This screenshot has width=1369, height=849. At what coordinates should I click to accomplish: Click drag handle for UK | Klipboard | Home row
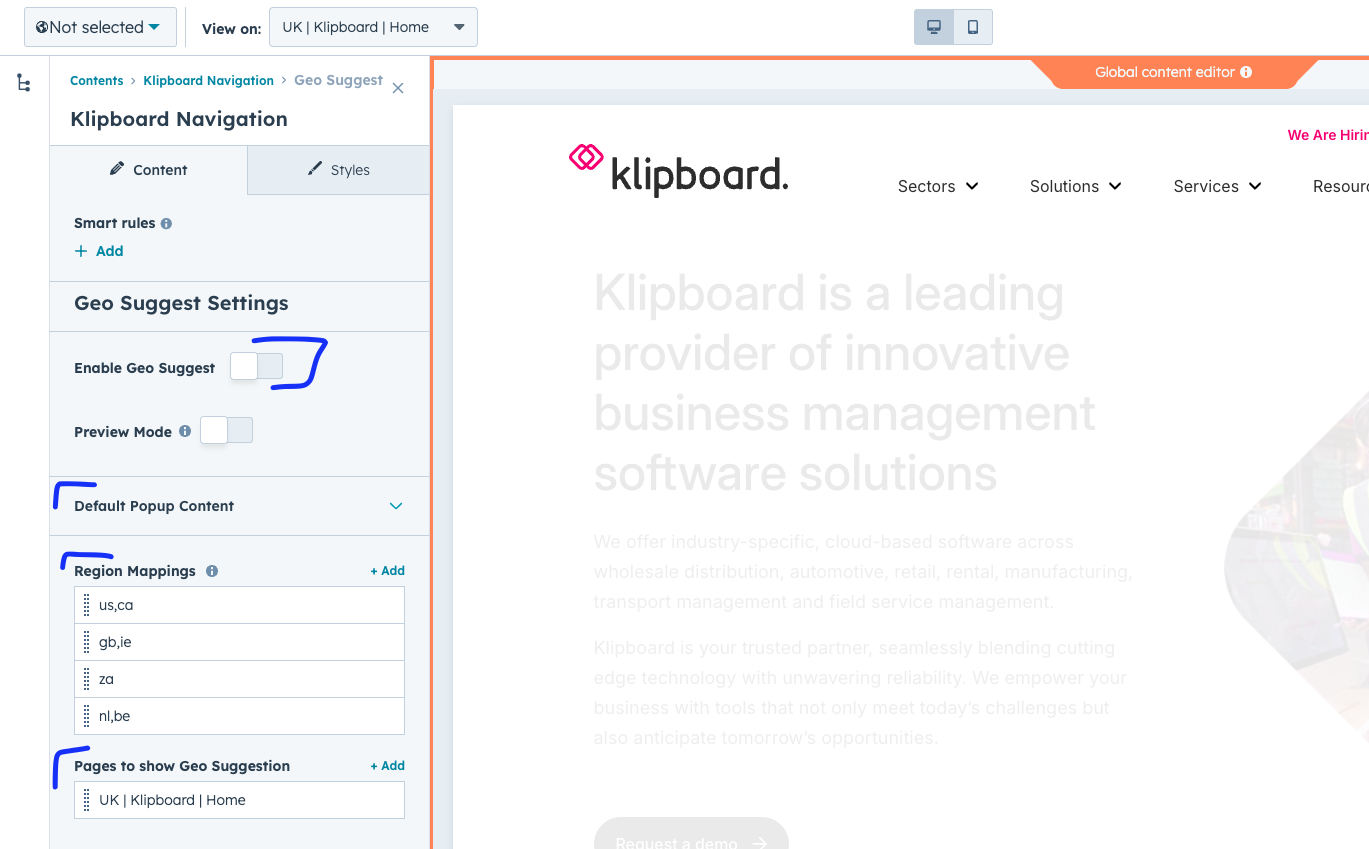pyautogui.click(x=87, y=800)
